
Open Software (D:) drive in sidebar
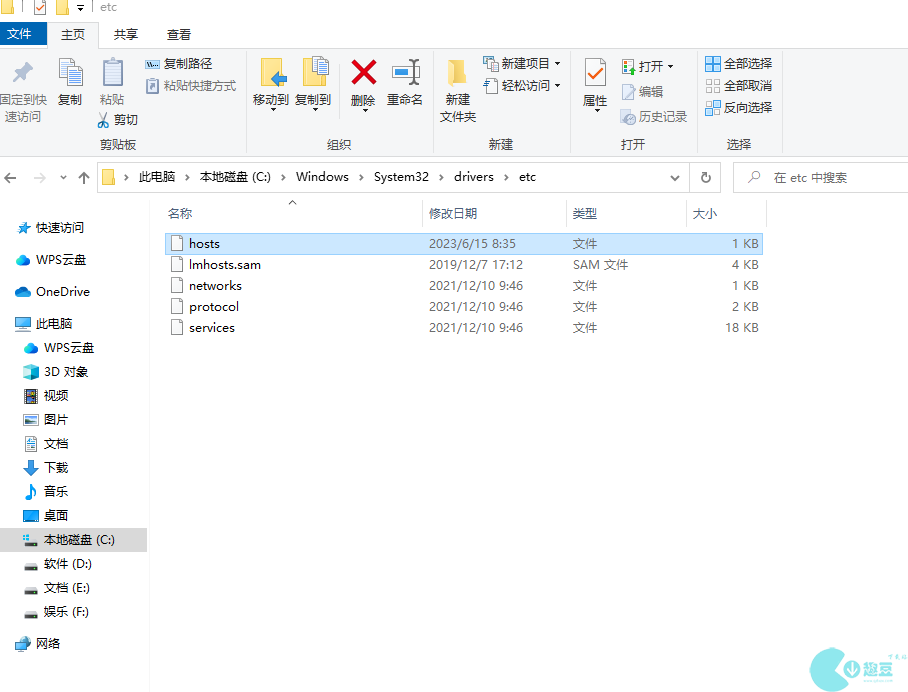click(x=67, y=564)
